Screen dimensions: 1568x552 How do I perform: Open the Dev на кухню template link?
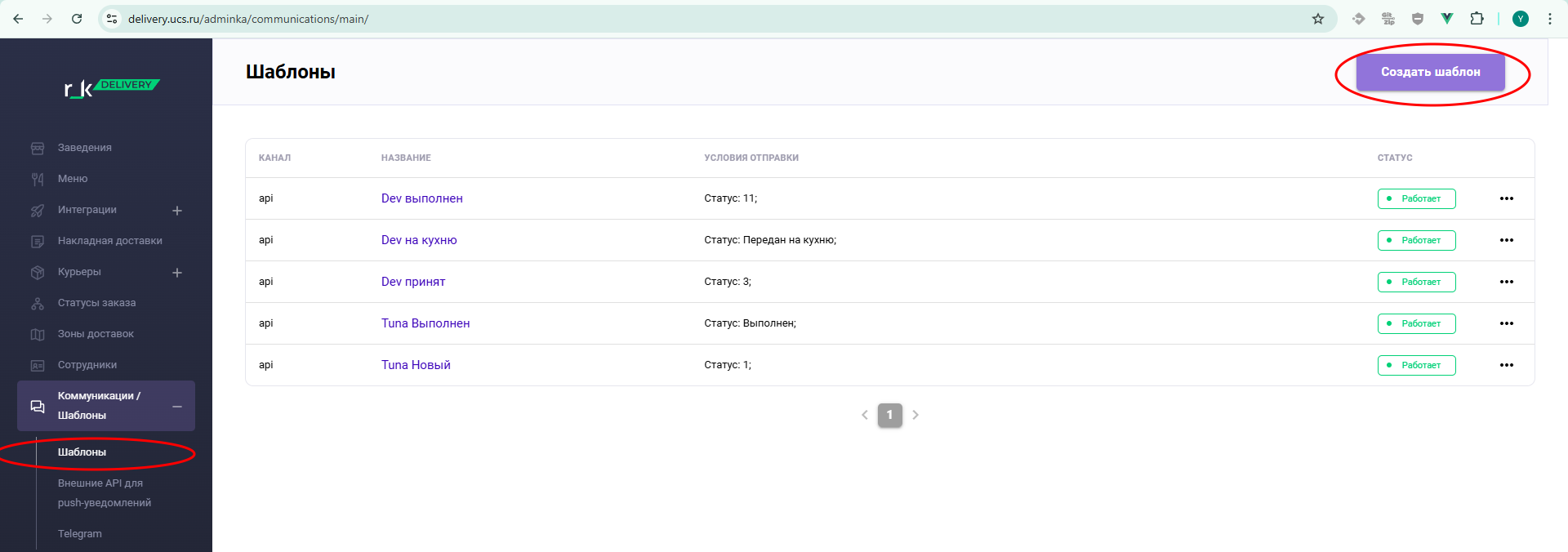pyautogui.click(x=419, y=240)
